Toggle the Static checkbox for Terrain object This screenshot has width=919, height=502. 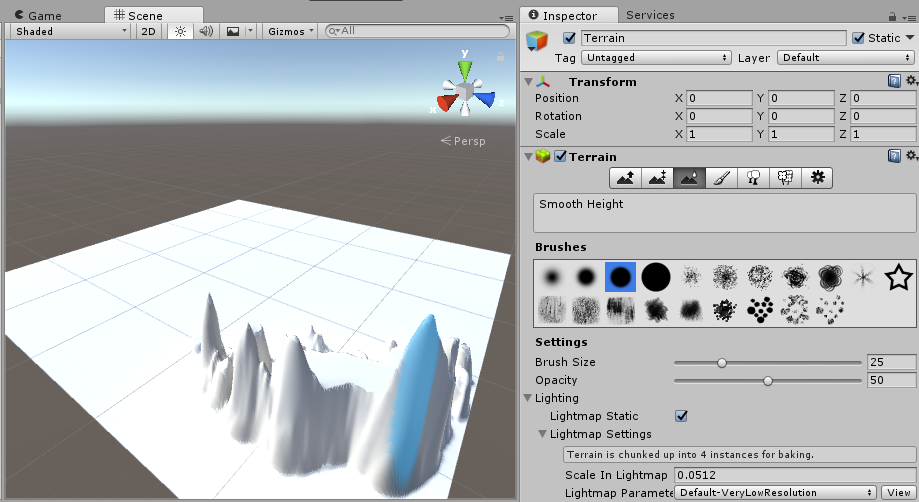click(x=858, y=38)
